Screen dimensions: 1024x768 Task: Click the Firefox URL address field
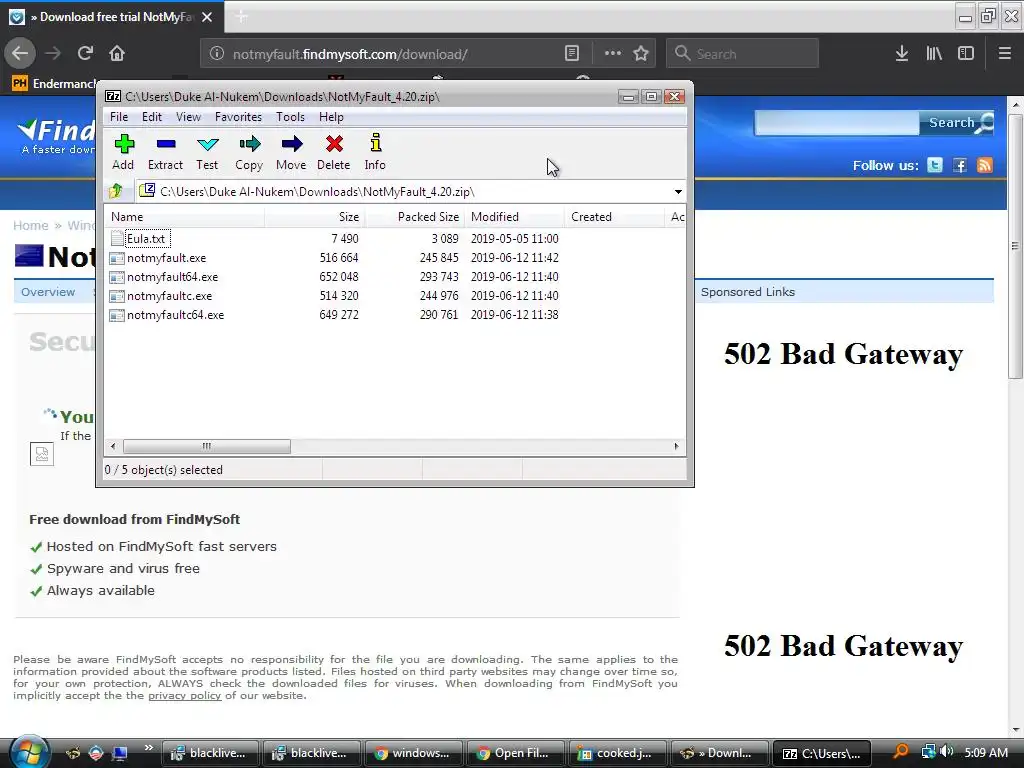(x=392, y=54)
